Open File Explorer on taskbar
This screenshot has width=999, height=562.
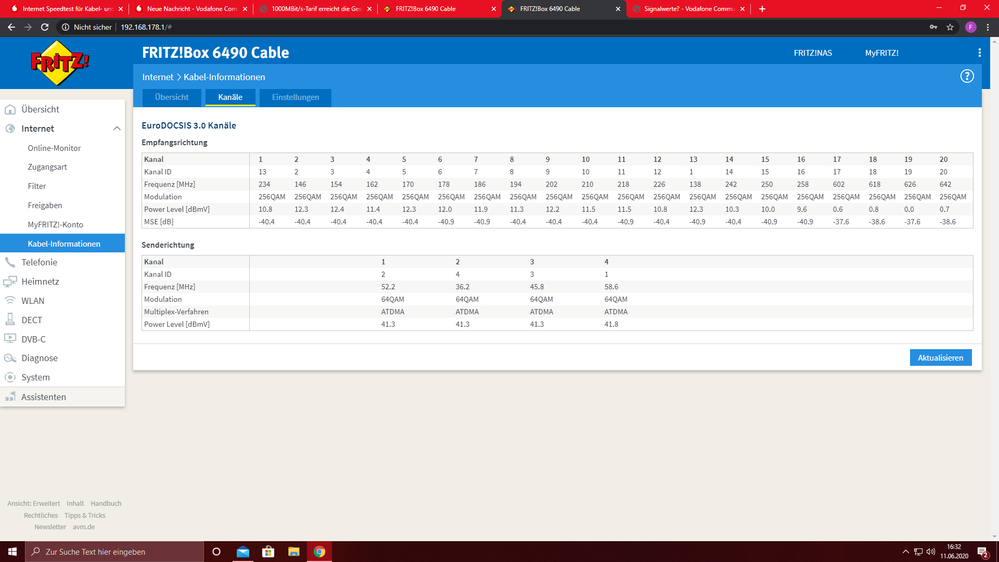[x=294, y=551]
